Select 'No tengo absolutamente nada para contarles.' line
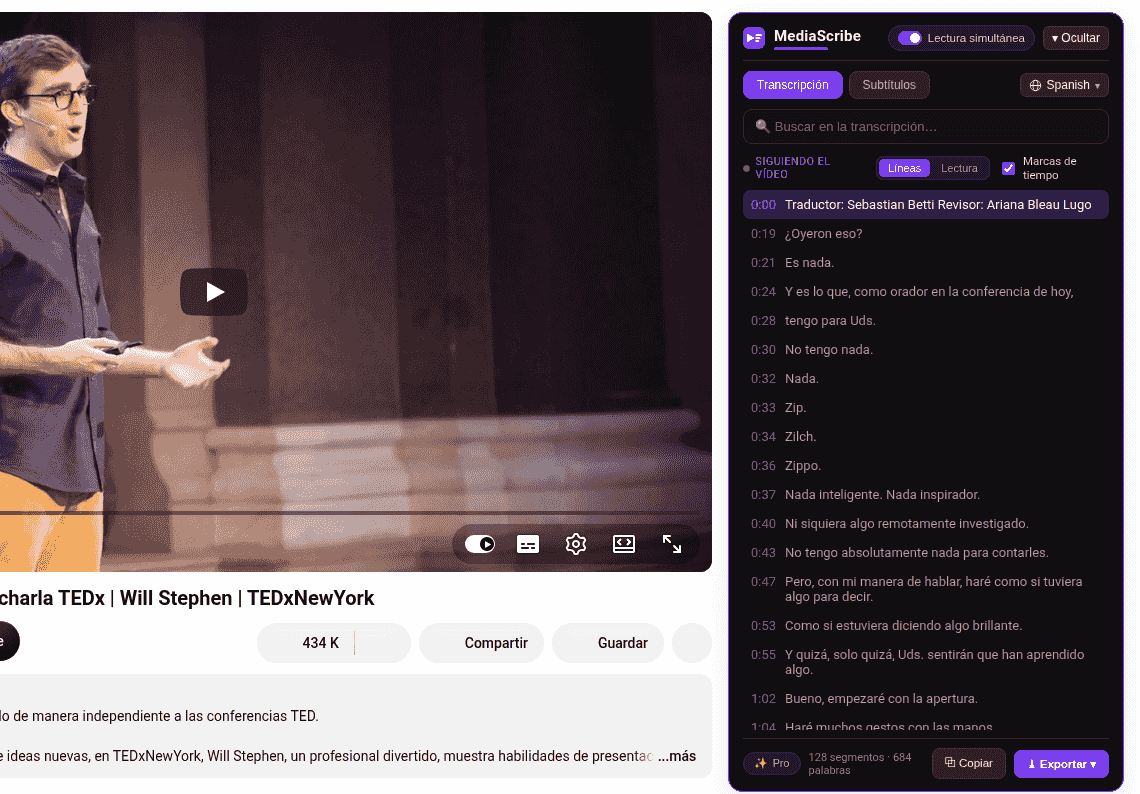This screenshot has height=794, width=1140. pyautogui.click(x=926, y=553)
